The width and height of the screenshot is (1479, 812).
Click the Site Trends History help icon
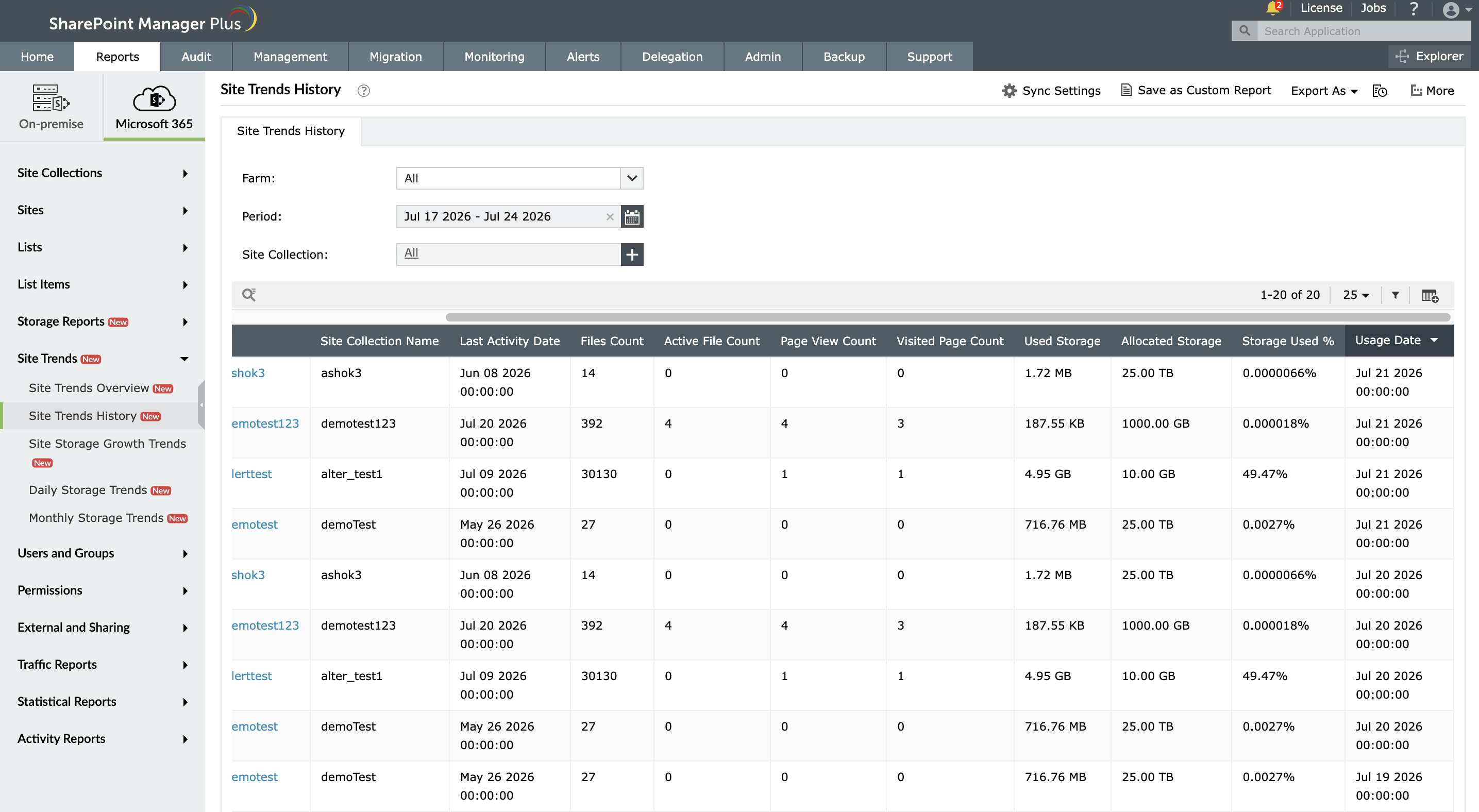click(363, 91)
